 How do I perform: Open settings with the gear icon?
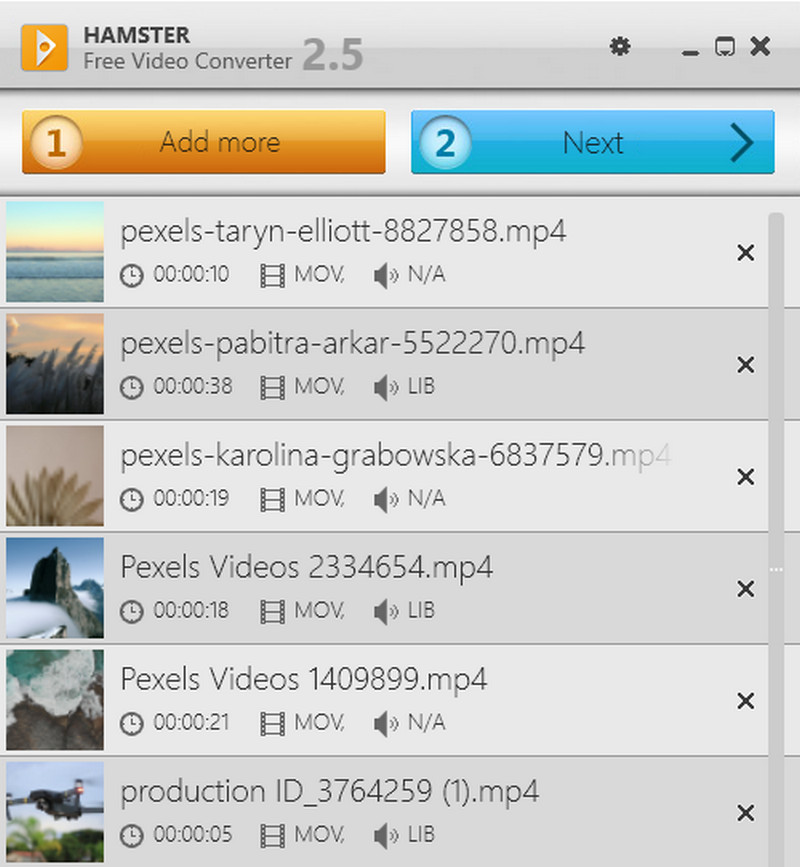pyautogui.click(x=620, y=46)
